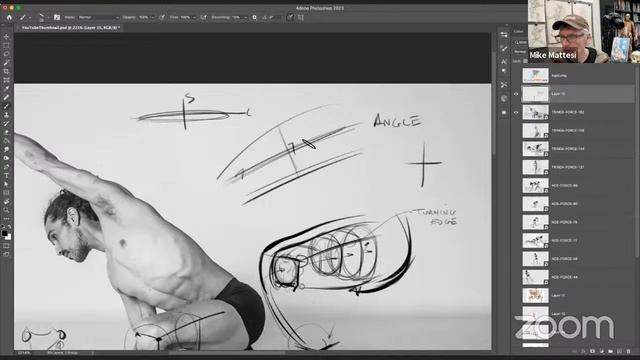
Task: Hide the TRINDA-FORCE-182 layer eye
Action: 516,112
